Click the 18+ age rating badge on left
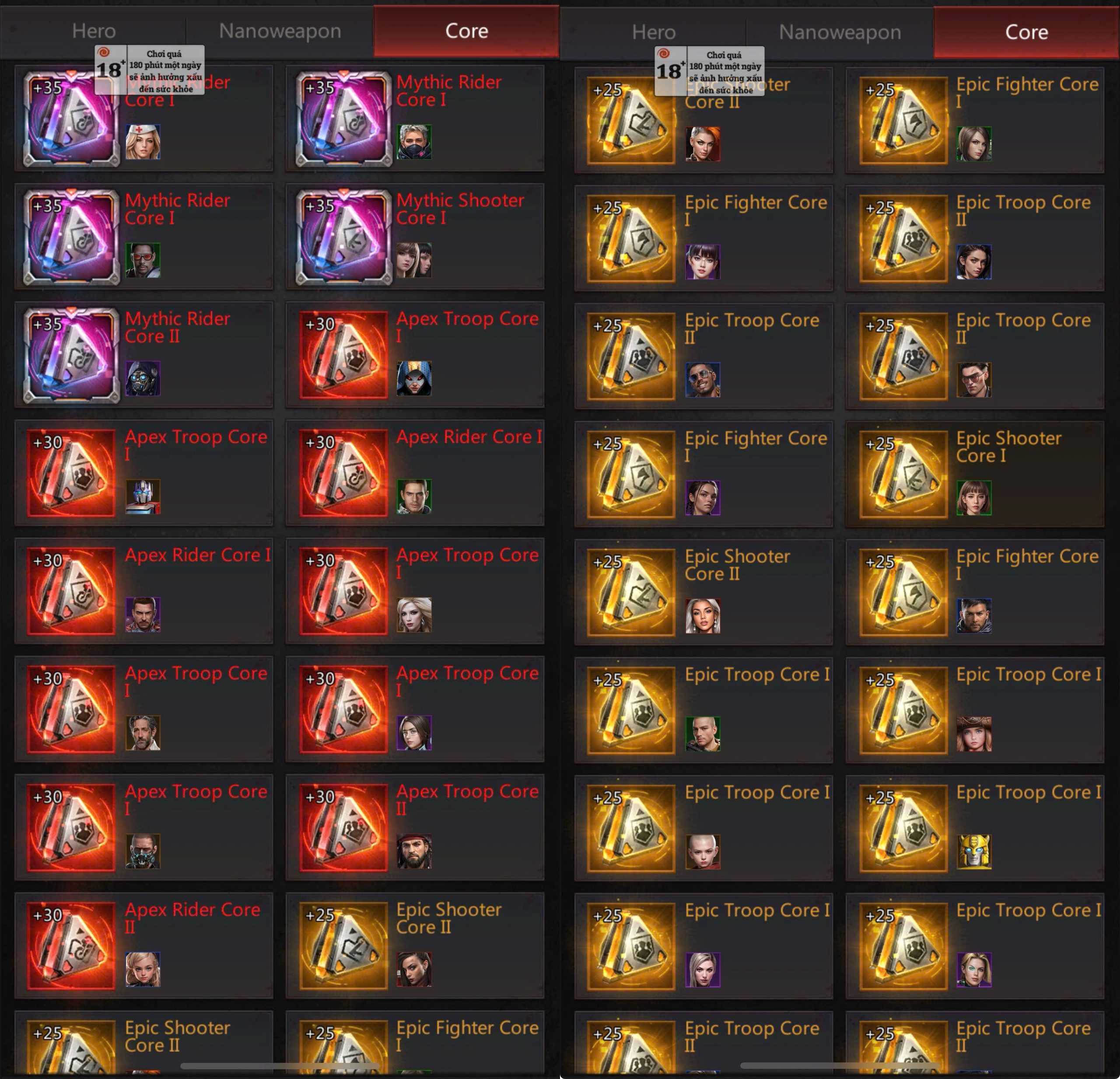Image resolution: width=1120 pixels, height=1079 pixels. point(150,70)
